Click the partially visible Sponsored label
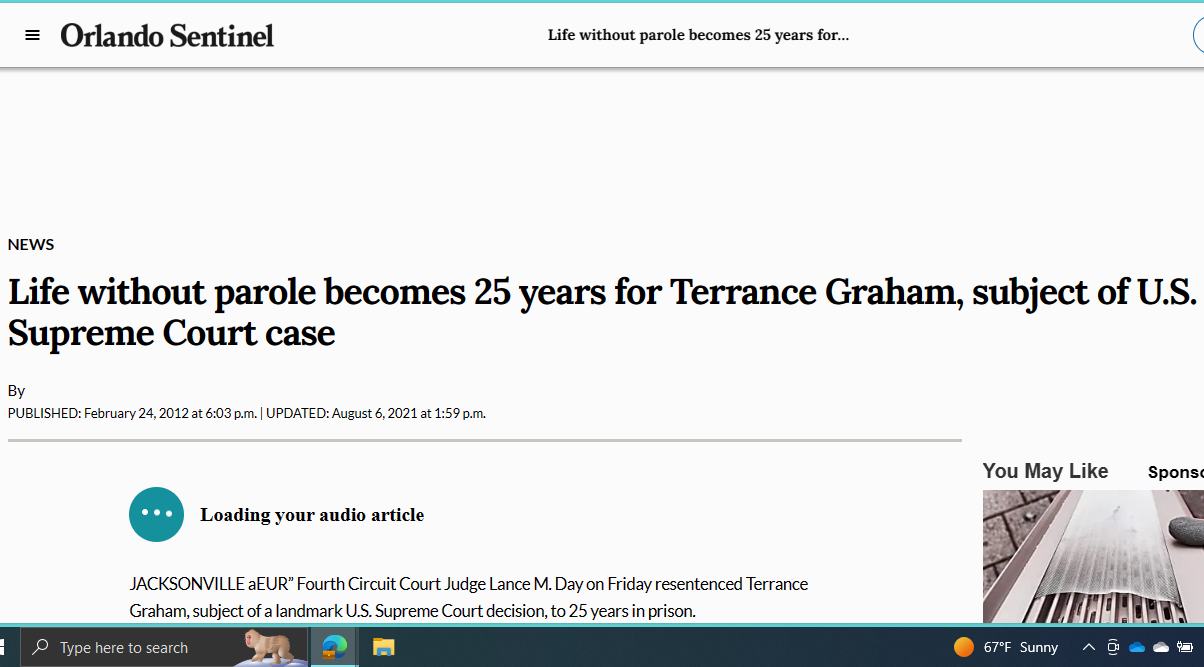This screenshot has width=1204, height=667. point(1176,472)
